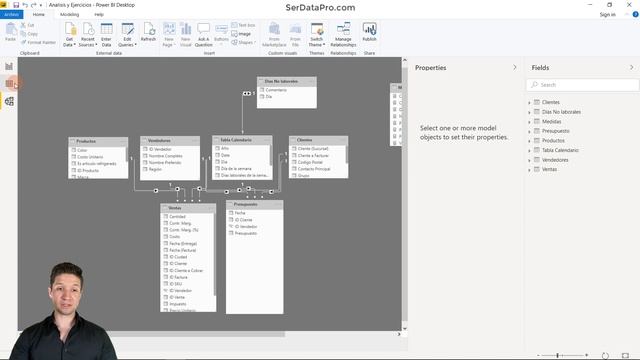Switch to Data view

click(x=9, y=83)
